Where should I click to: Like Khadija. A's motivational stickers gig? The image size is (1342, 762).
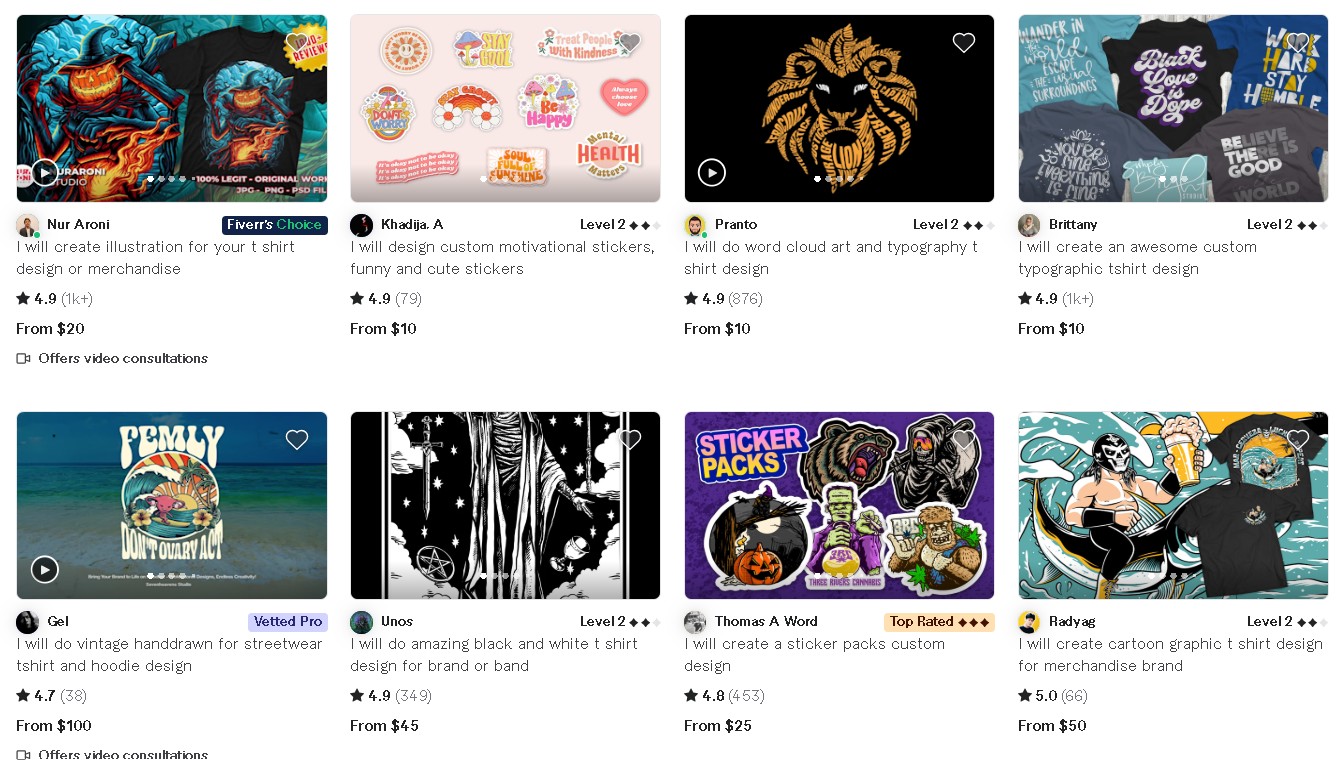point(630,43)
